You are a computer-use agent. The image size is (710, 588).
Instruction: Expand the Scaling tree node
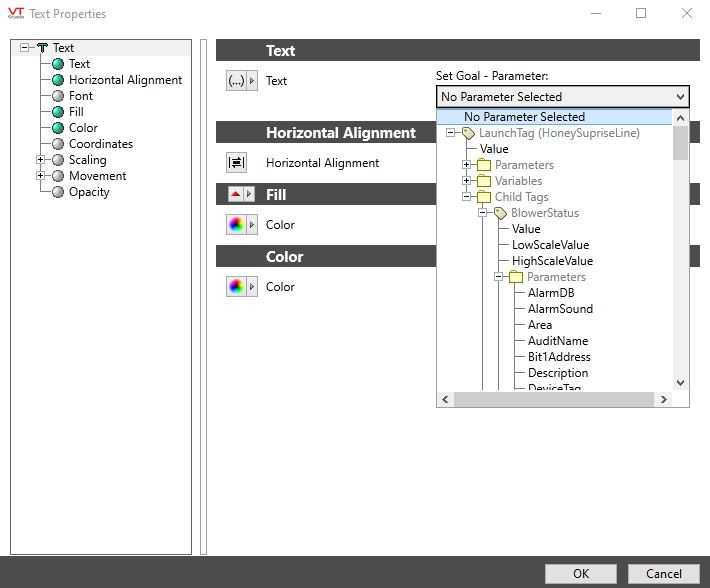41,160
